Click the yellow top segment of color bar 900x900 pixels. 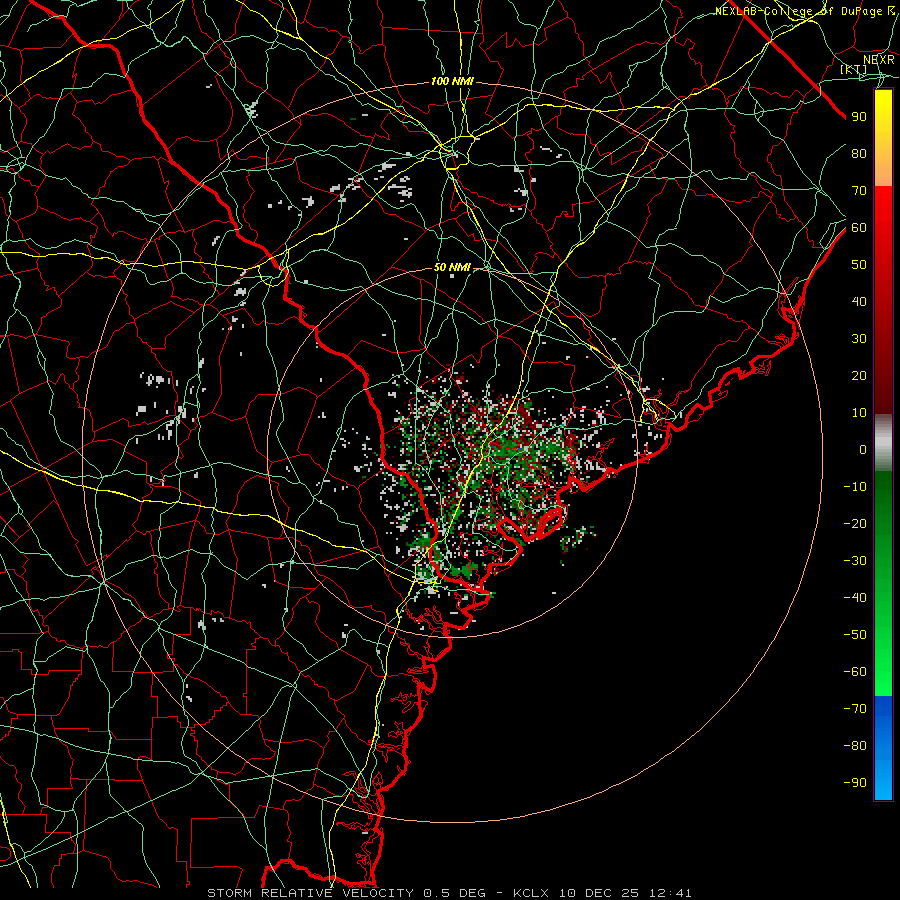883,138
